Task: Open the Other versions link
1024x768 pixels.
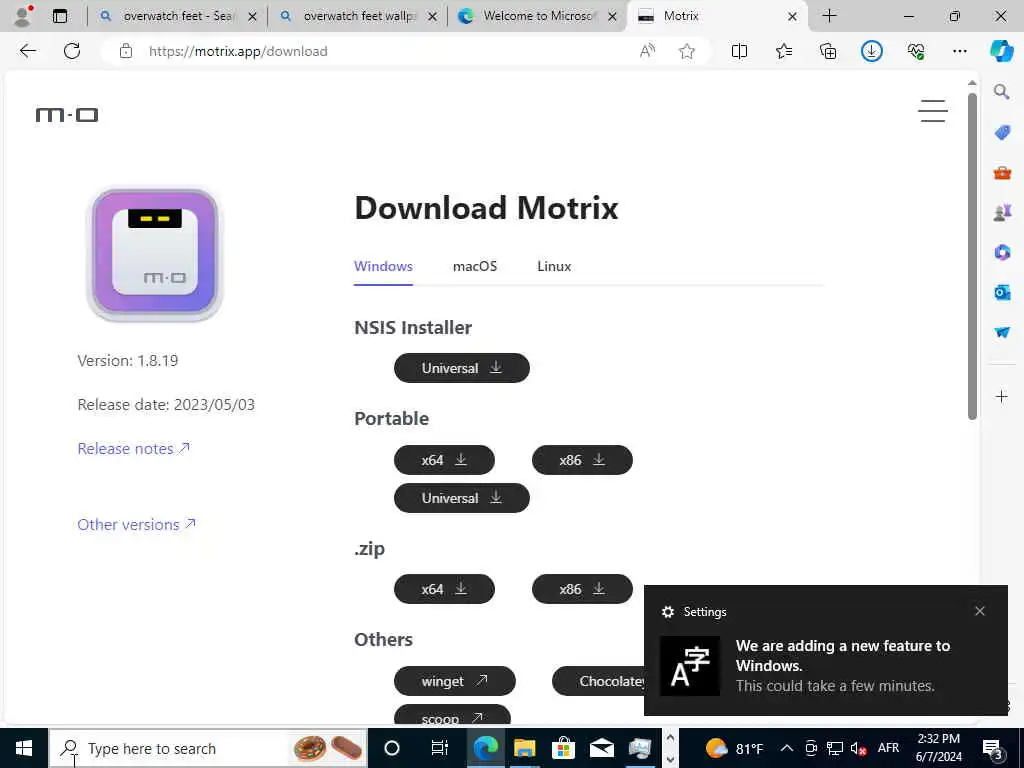Action: (x=136, y=524)
